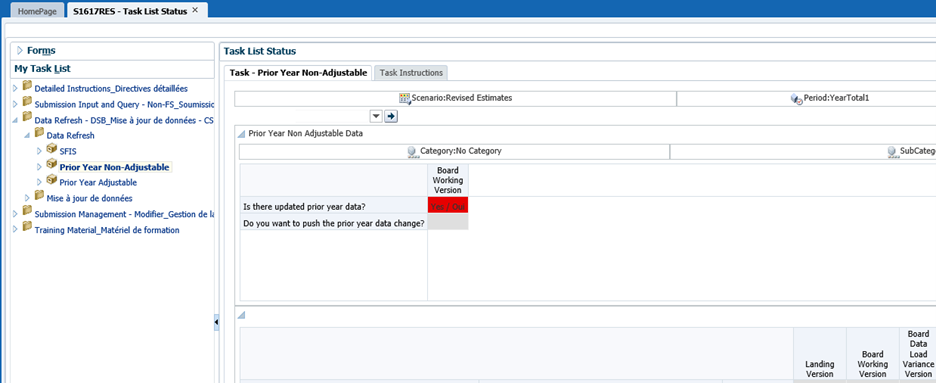Open the dropdown arrow beside Go button
Viewport: 936px width, 383px height.
click(x=377, y=116)
